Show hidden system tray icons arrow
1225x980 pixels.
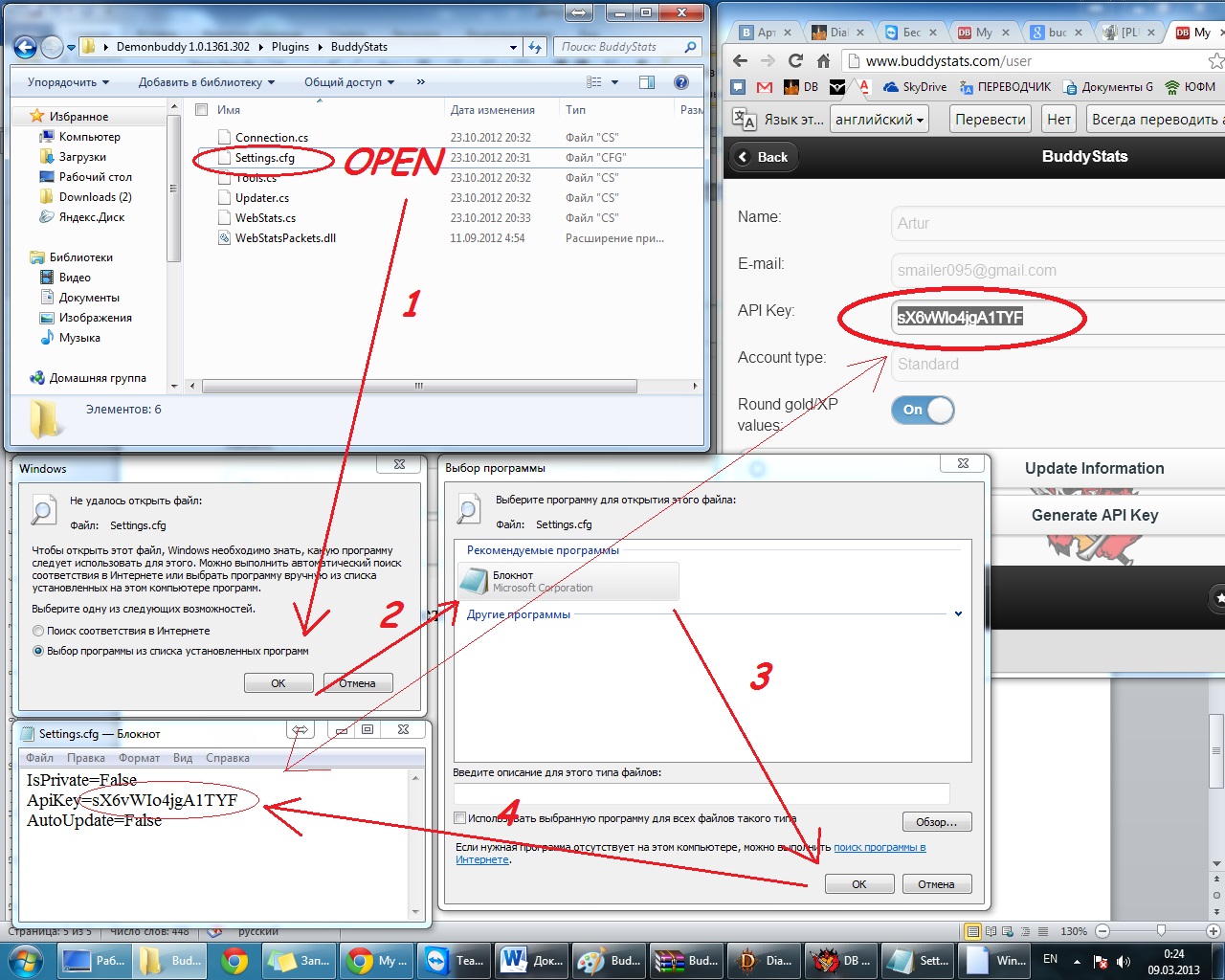click(1077, 961)
